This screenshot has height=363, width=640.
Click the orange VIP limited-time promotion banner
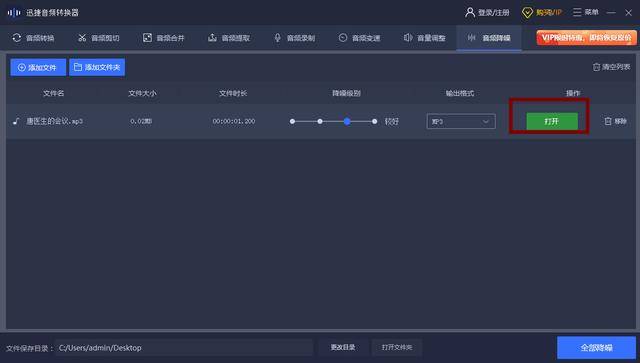587,38
